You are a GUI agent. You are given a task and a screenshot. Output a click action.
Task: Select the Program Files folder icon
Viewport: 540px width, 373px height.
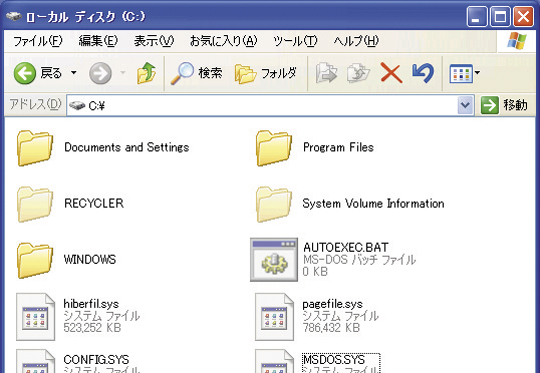tap(274, 148)
